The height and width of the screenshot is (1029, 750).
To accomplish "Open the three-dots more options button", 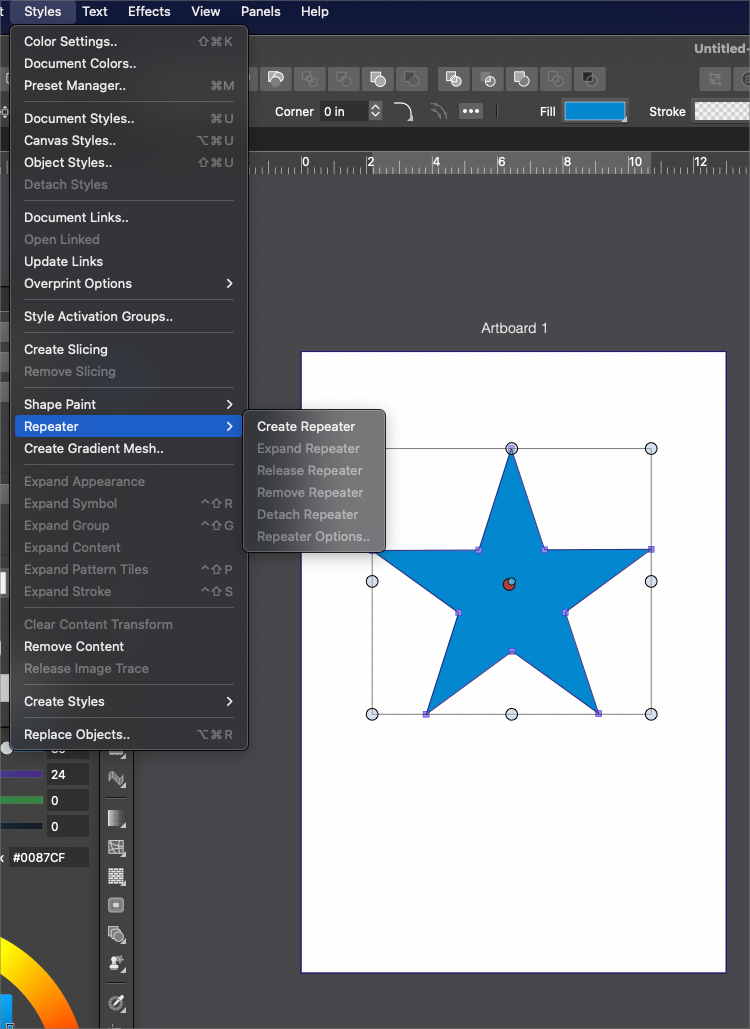I will (470, 111).
